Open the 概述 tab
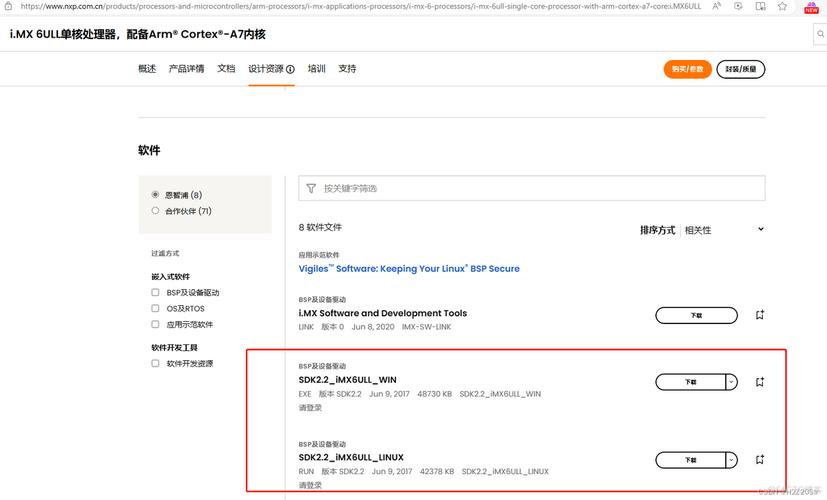The width and height of the screenshot is (827, 500). click(147, 69)
